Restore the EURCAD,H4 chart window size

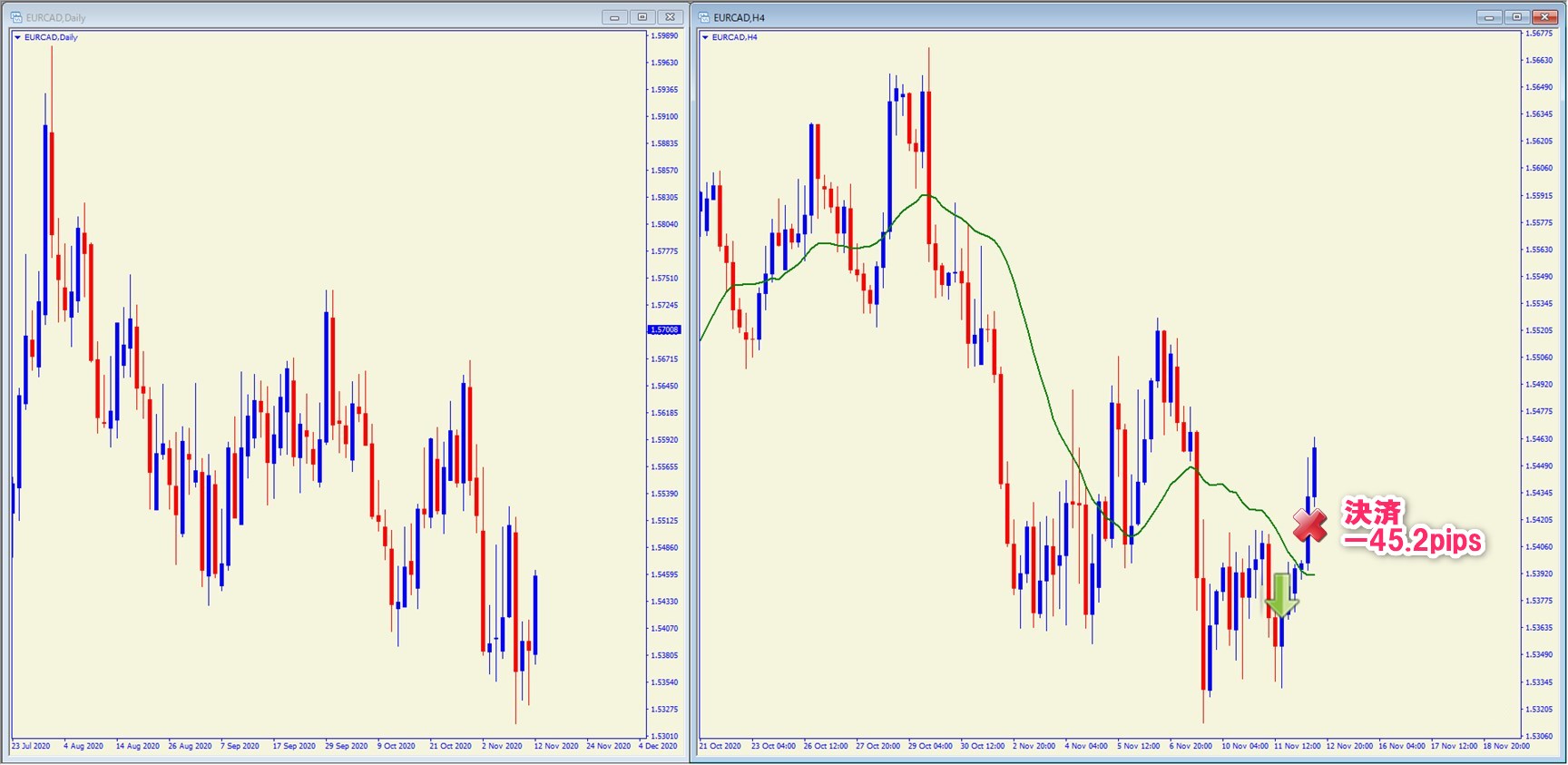point(1517,17)
